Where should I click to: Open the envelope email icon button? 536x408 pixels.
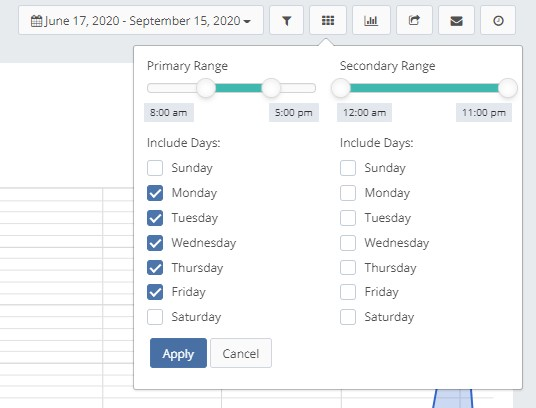pos(456,21)
